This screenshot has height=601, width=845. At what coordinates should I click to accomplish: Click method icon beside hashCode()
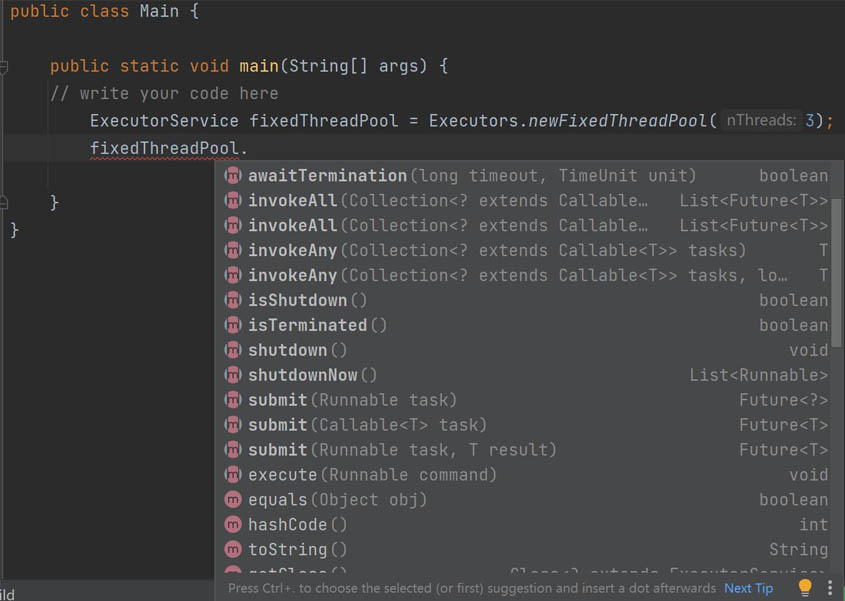[233, 524]
